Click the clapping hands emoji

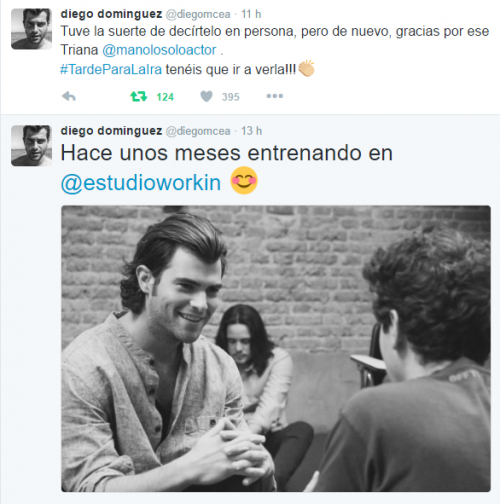(x=306, y=68)
